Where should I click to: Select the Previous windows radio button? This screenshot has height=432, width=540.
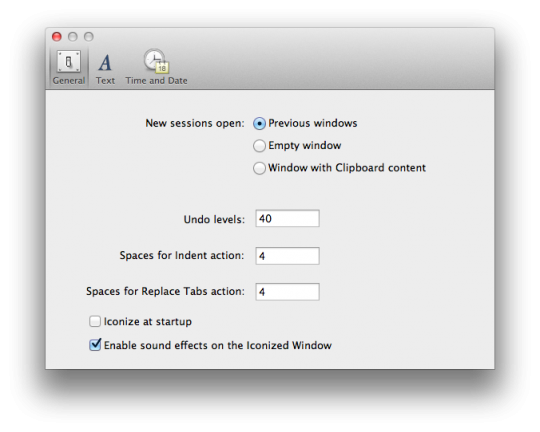(259, 123)
